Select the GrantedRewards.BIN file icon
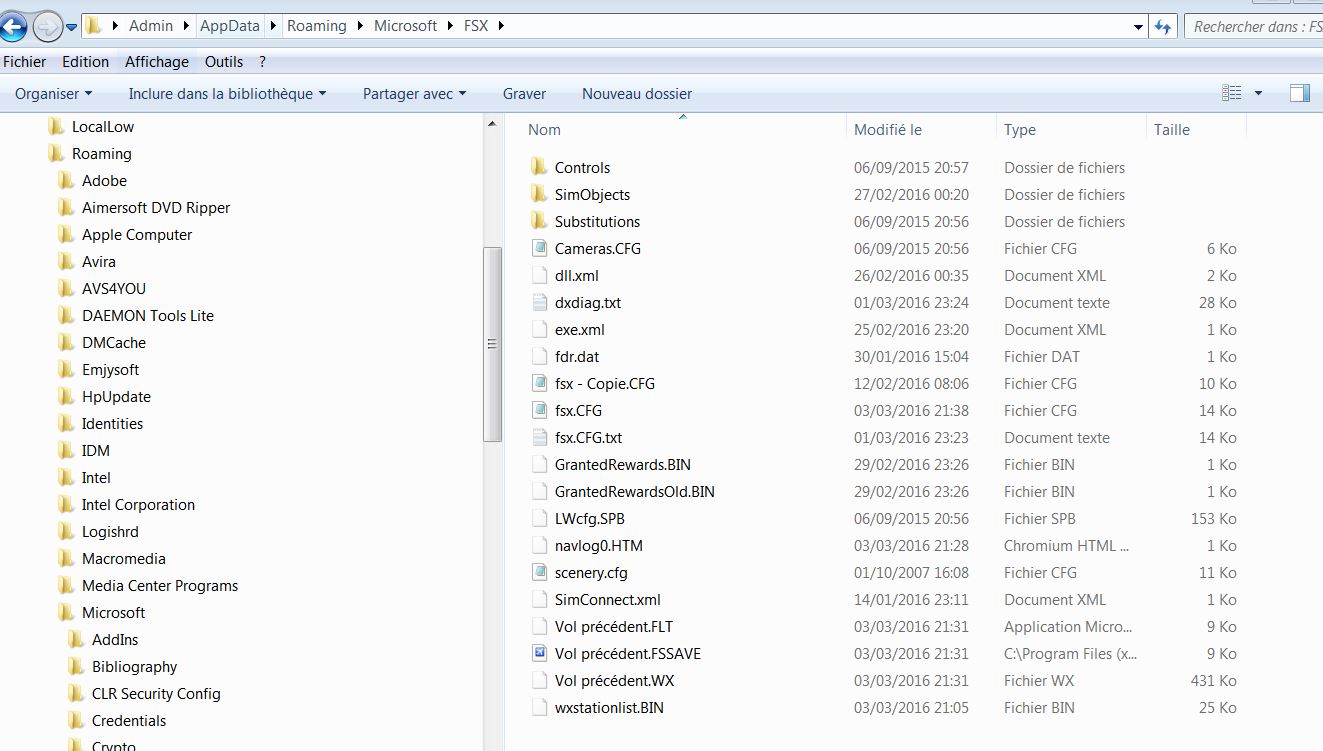1323x751 pixels. 539,464
